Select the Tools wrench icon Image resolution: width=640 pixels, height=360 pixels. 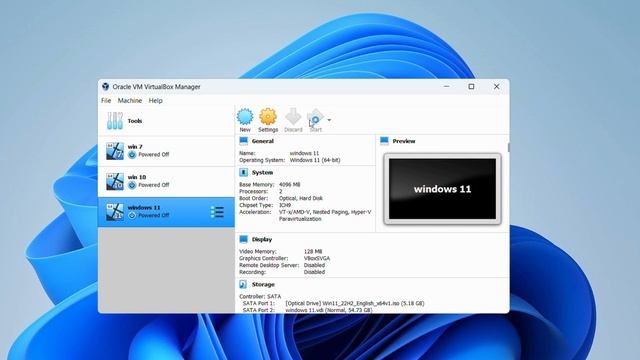tap(115, 121)
